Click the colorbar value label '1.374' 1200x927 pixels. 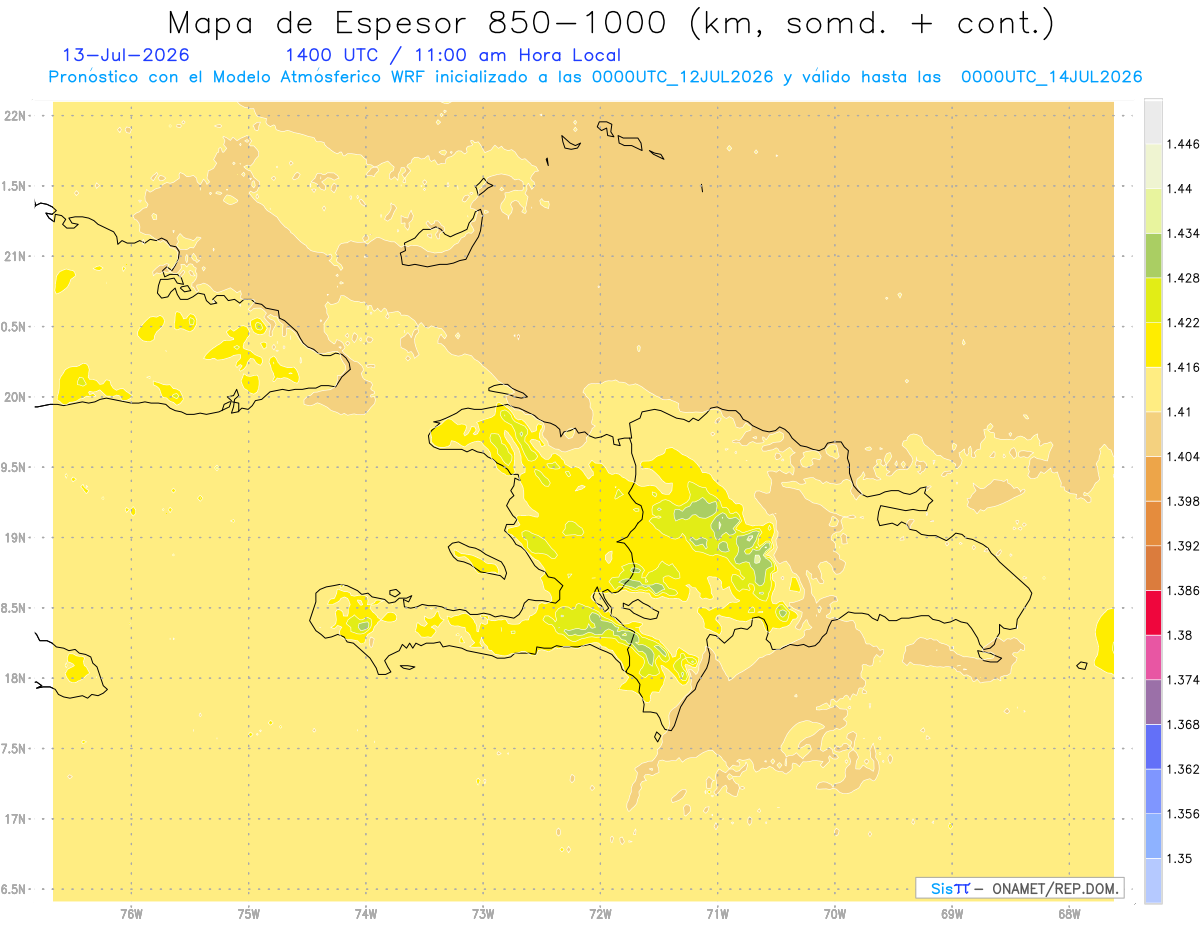[1183, 680]
